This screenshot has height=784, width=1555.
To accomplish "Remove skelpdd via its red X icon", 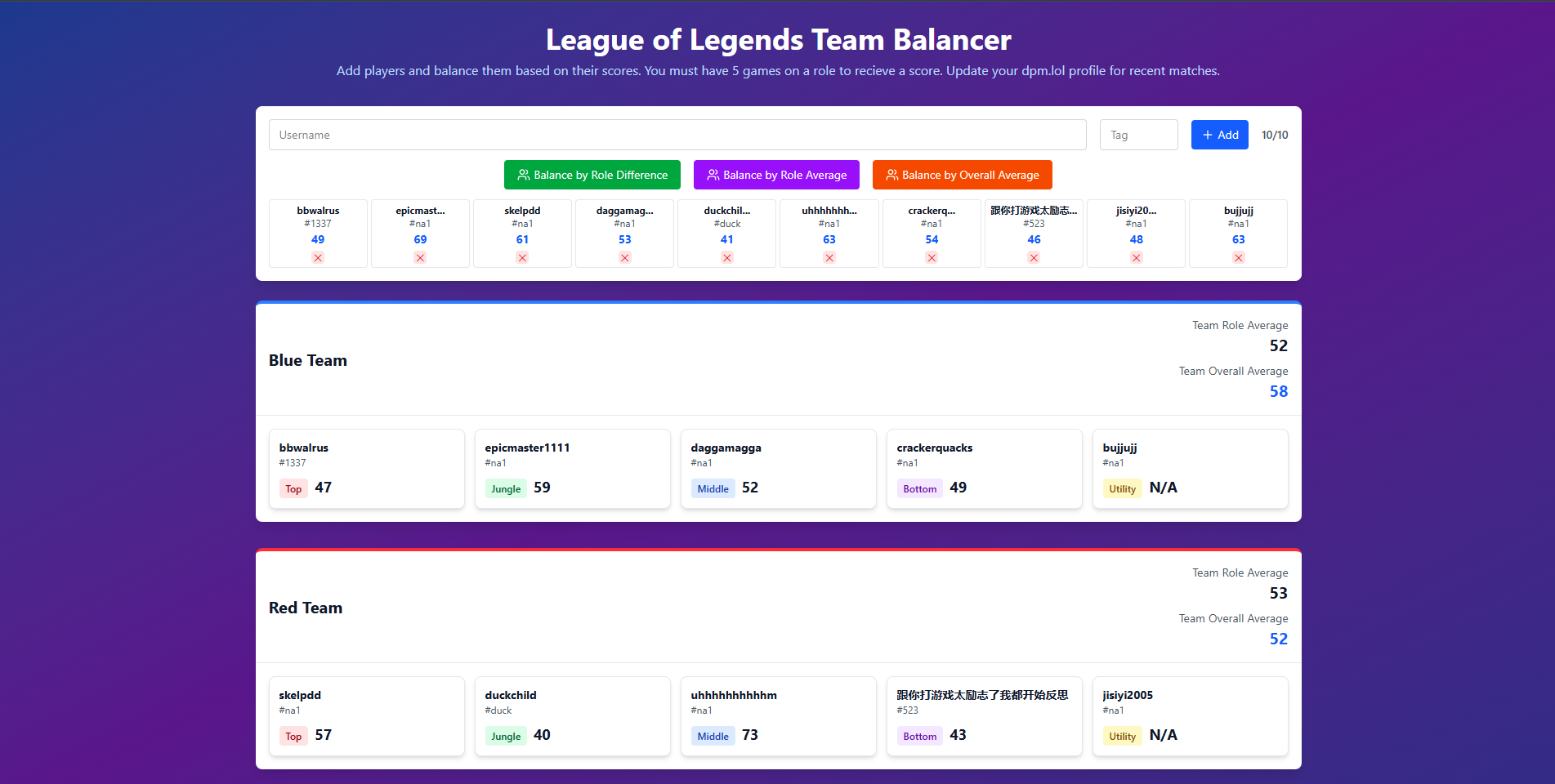I will click(522, 257).
